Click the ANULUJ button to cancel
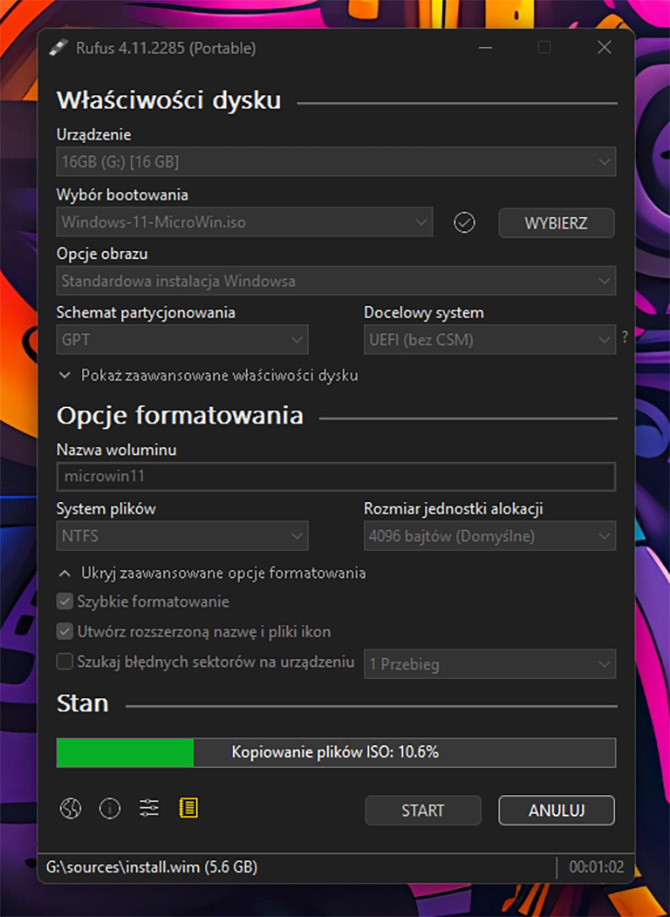The image size is (670, 917). click(x=556, y=811)
